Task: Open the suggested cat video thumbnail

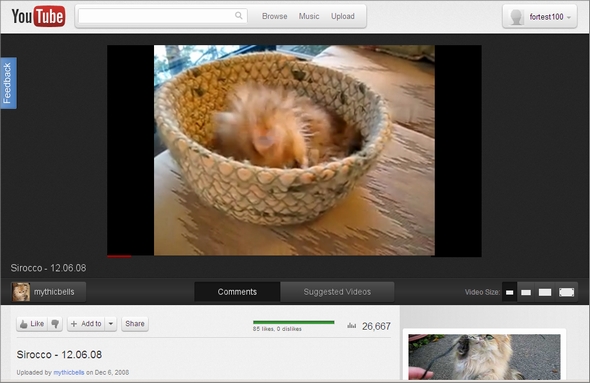Action: [x=484, y=357]
